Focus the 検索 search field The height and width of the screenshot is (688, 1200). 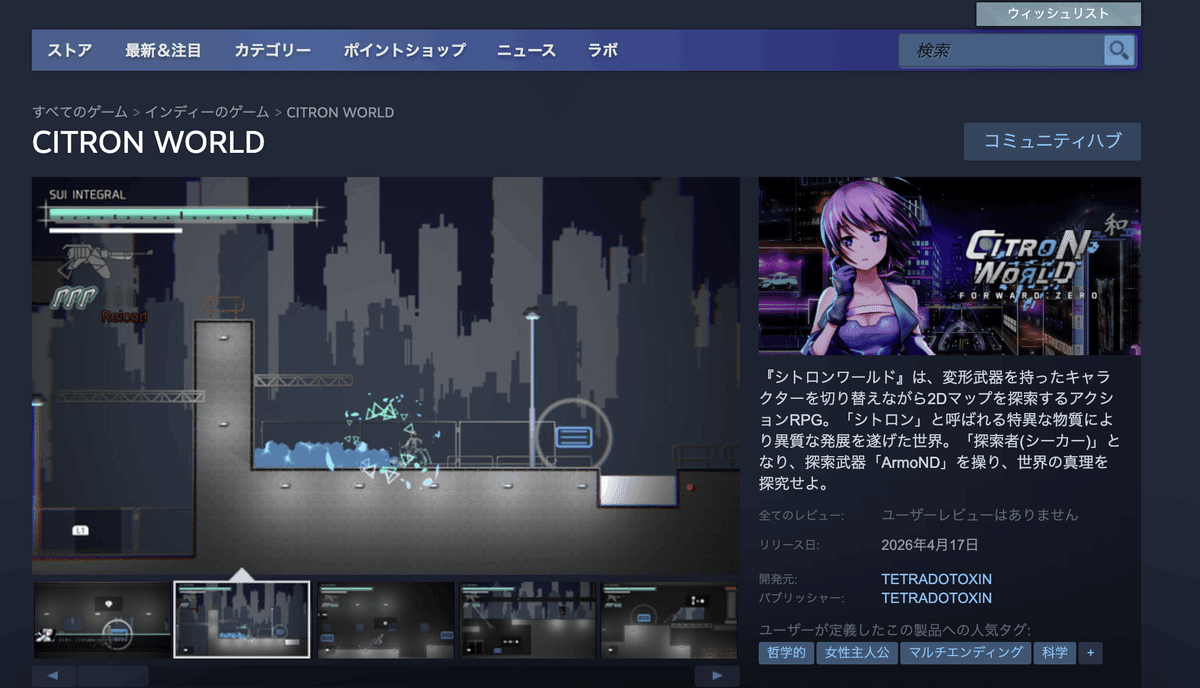[x=1001, y=50]
